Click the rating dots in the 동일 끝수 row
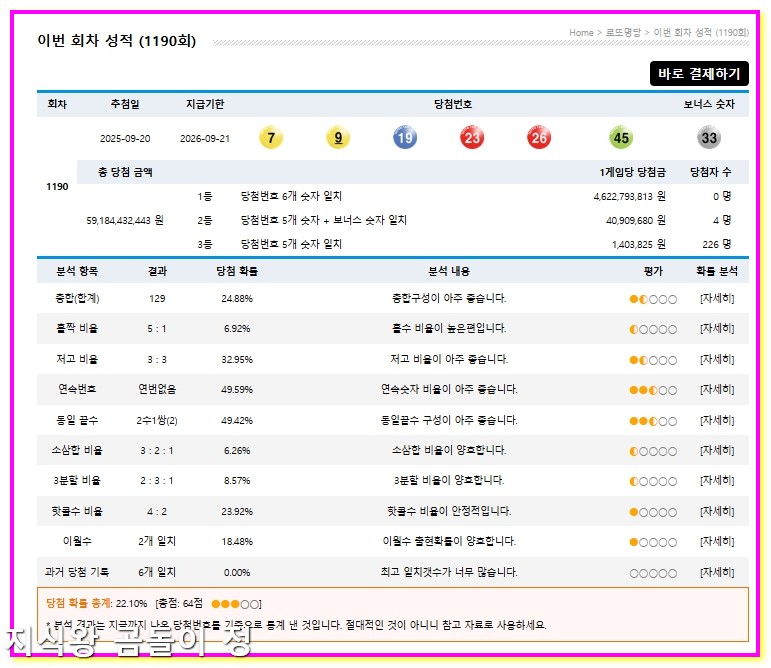The image size is (771, 668). coord(653,421)
